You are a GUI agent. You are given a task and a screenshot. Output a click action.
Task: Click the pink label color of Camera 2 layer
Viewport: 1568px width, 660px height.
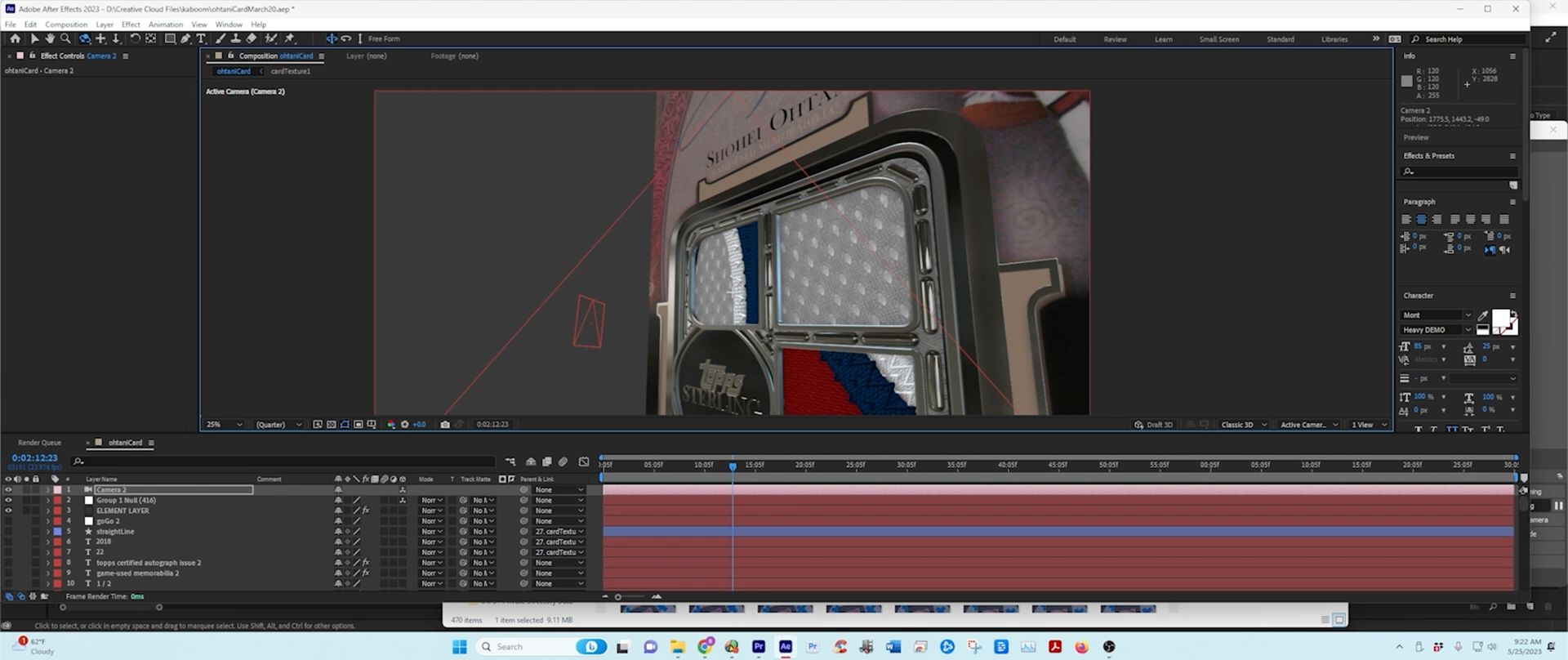[x=57, y=490]
